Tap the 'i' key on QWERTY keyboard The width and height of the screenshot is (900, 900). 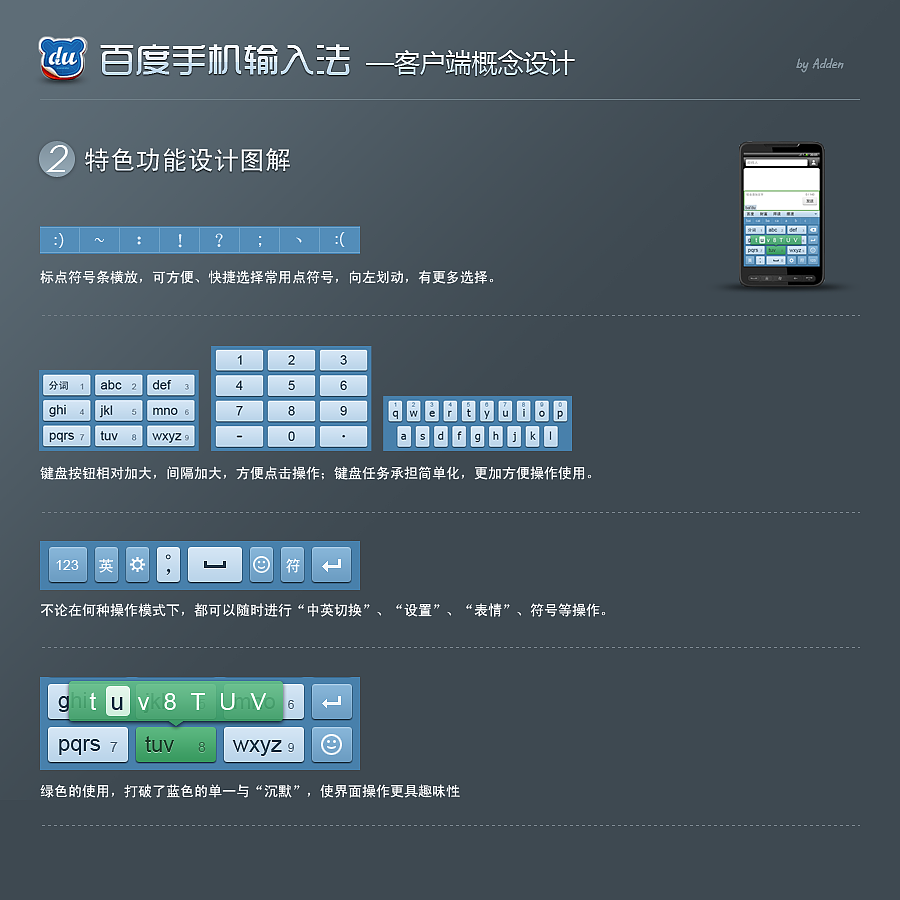tap(523, 412)
